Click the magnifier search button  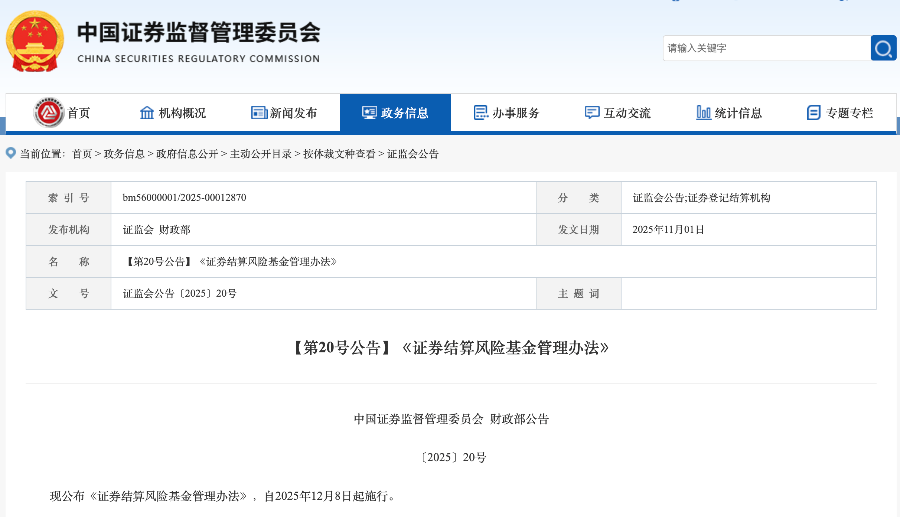[883, 48]
